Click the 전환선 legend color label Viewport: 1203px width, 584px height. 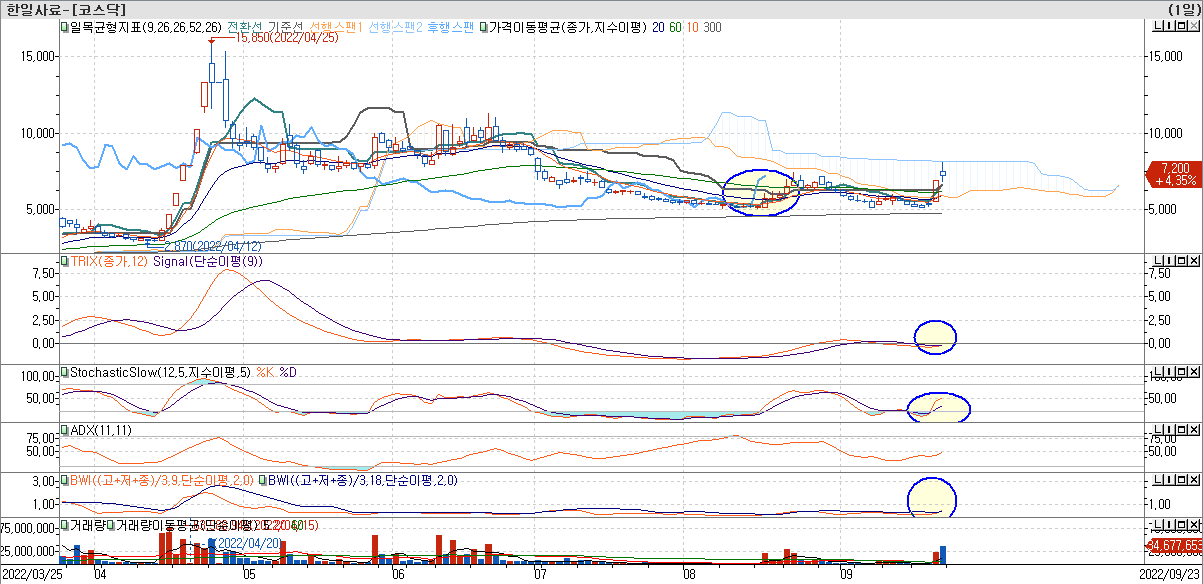pyautogui.click(x=247, y=28)
